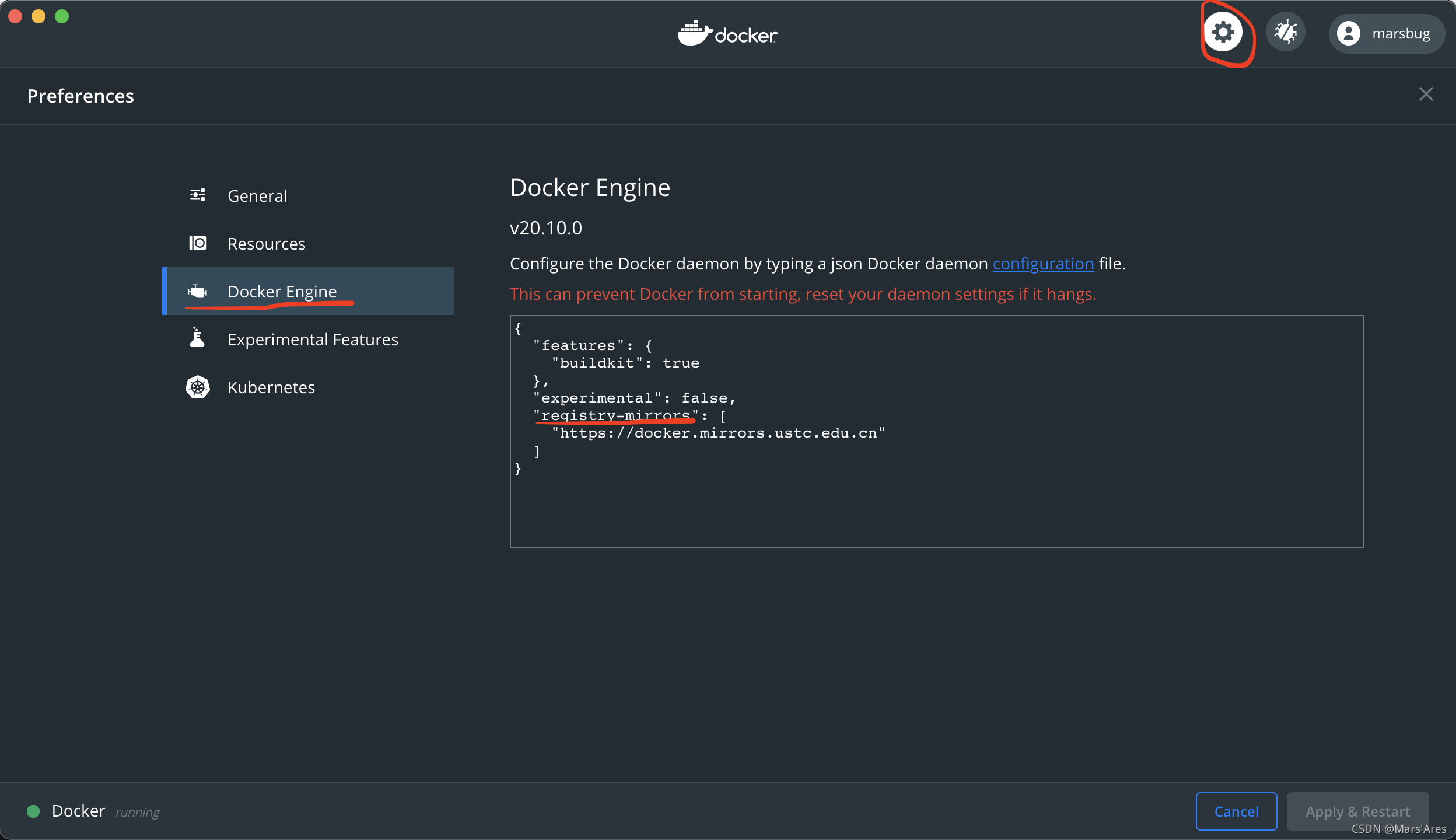The width and height of the screenshot is (1456, 840).
Task: Select the Docker Engine icon
Action: [x=198, y=290]
